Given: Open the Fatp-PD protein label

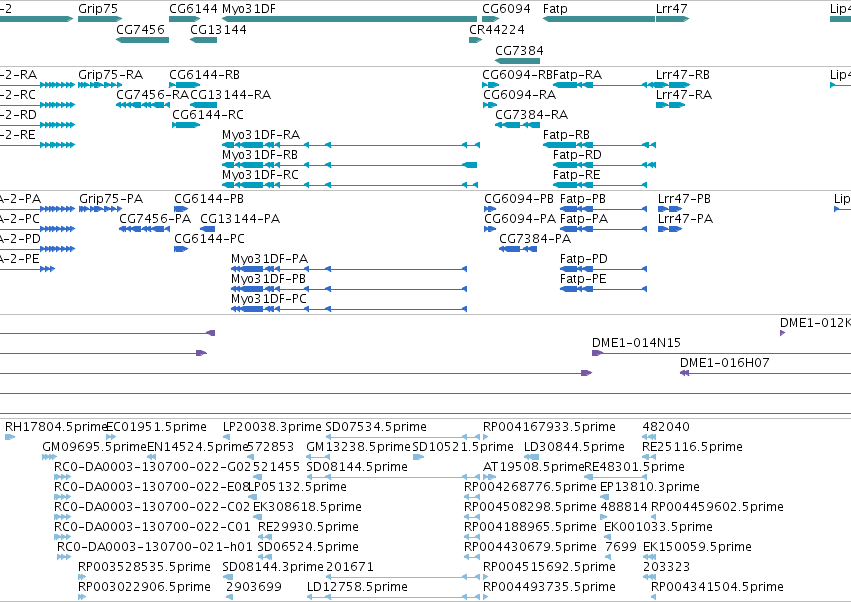Looking at the screenshot, I should tap(584, 259).
